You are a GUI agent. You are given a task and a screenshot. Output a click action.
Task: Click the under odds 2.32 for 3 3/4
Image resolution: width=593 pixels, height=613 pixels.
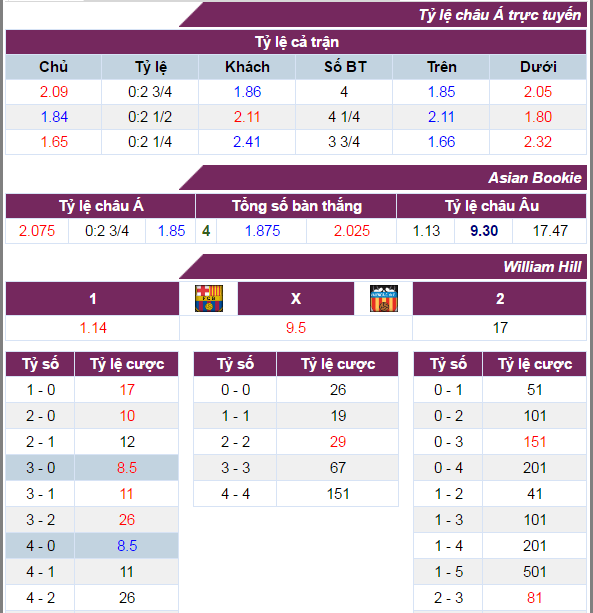click(538, 142)
